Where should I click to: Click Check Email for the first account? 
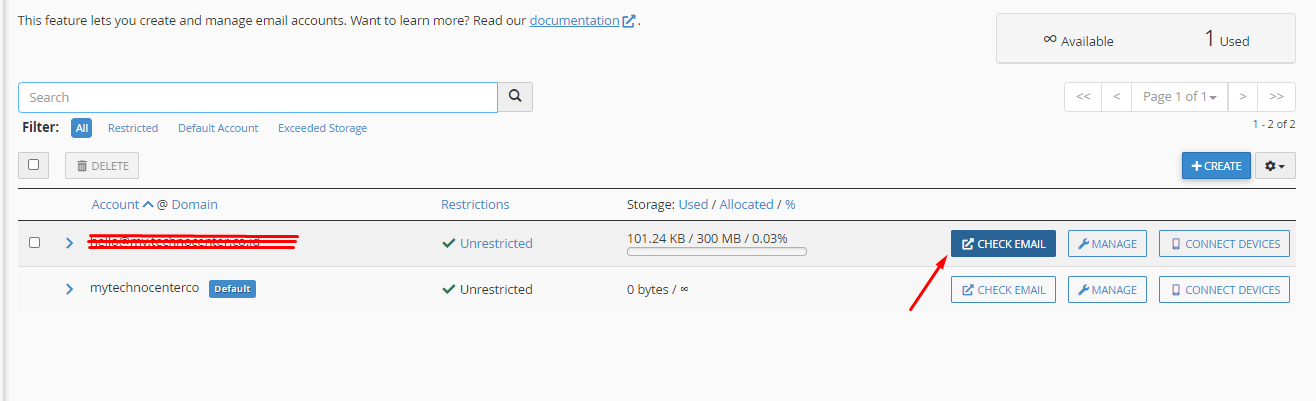(1003, 244)
